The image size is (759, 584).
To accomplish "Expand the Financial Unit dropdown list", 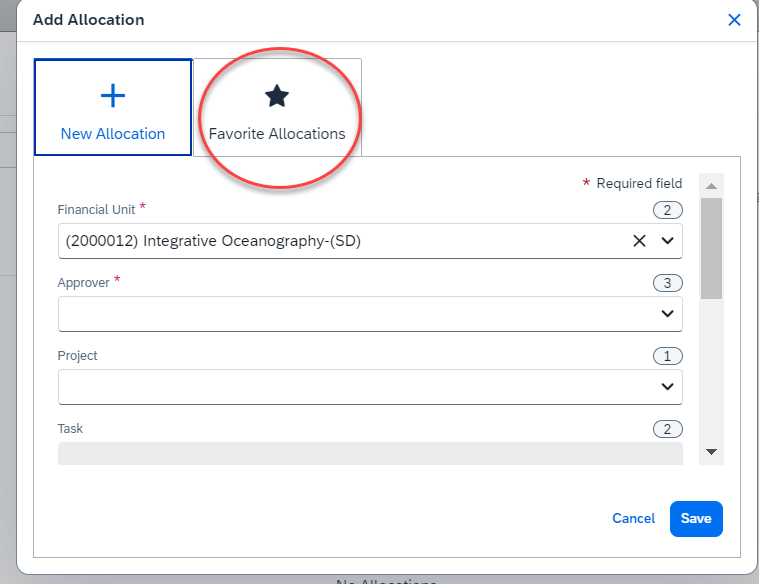I will pos(667,241).
